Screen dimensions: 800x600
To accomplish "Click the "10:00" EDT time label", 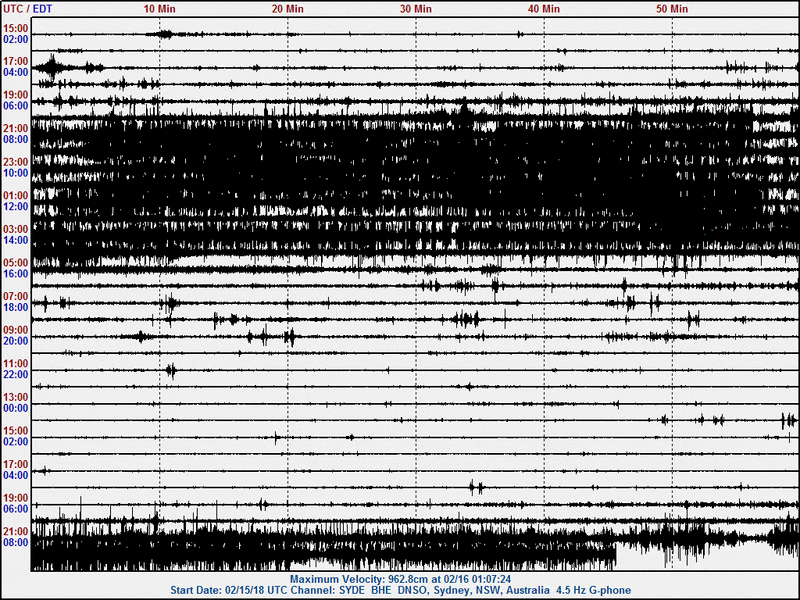I will pos(16,173).
